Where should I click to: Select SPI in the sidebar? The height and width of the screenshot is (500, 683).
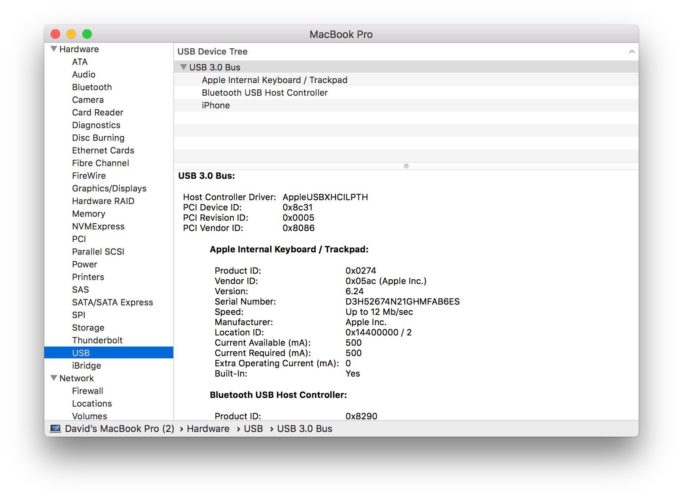78,314
